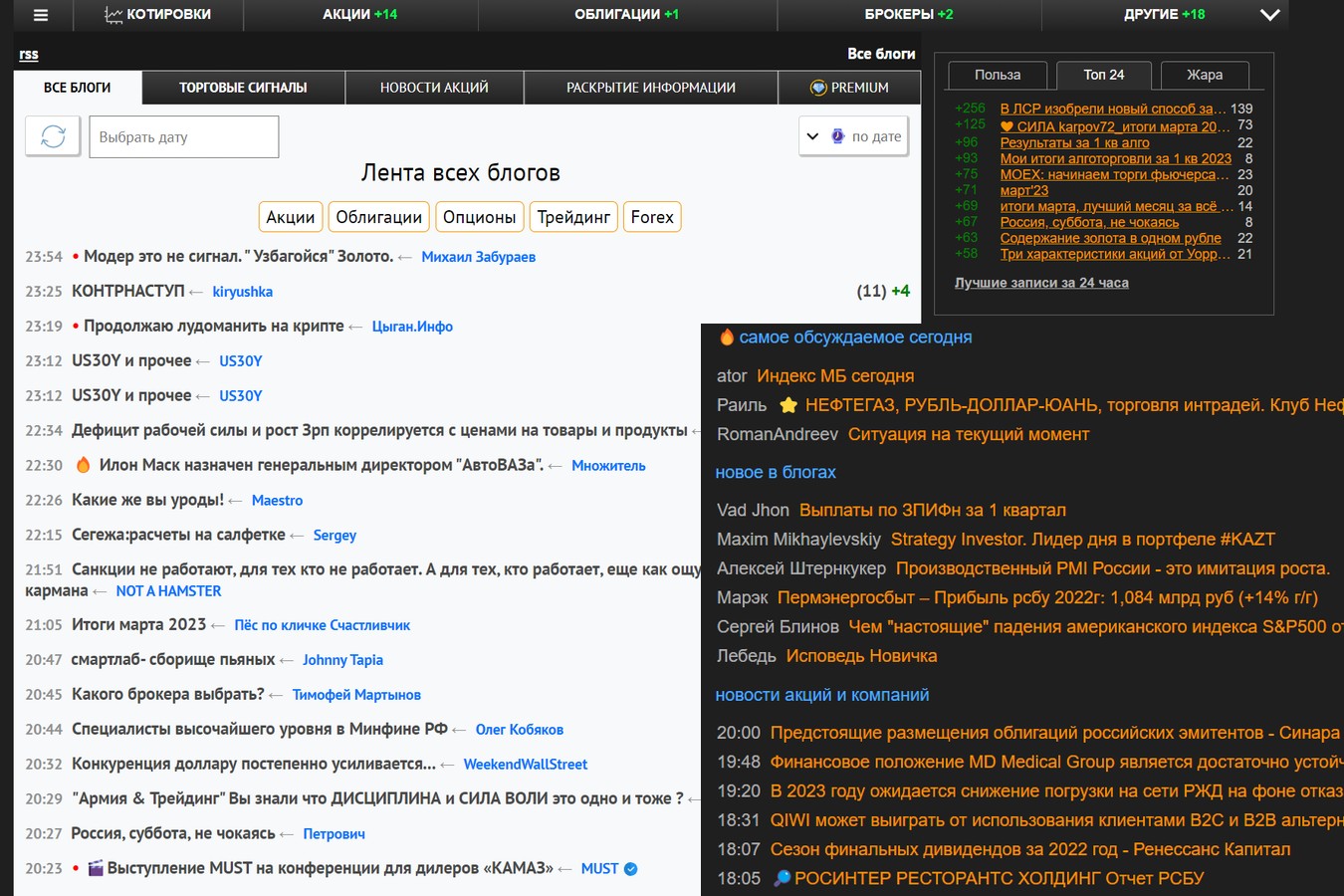Open top-list post 'март'23'

pos(1024,190)
